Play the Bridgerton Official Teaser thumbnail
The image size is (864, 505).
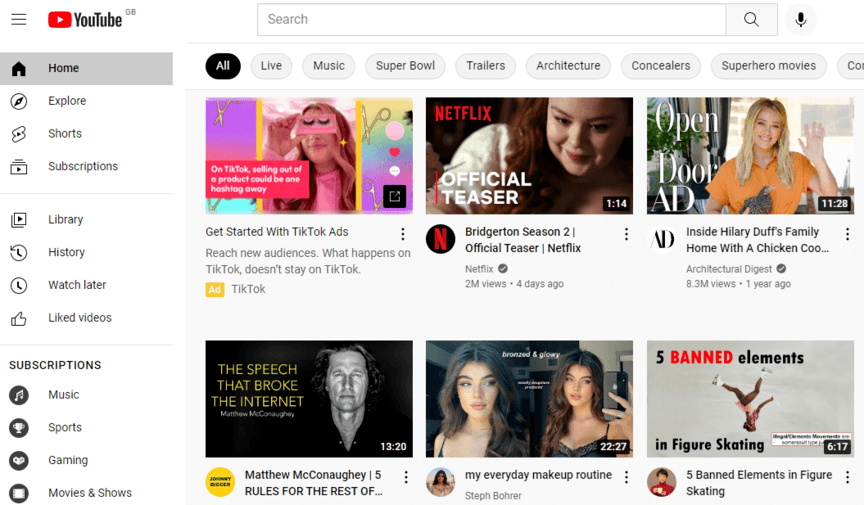click(530, 156)
